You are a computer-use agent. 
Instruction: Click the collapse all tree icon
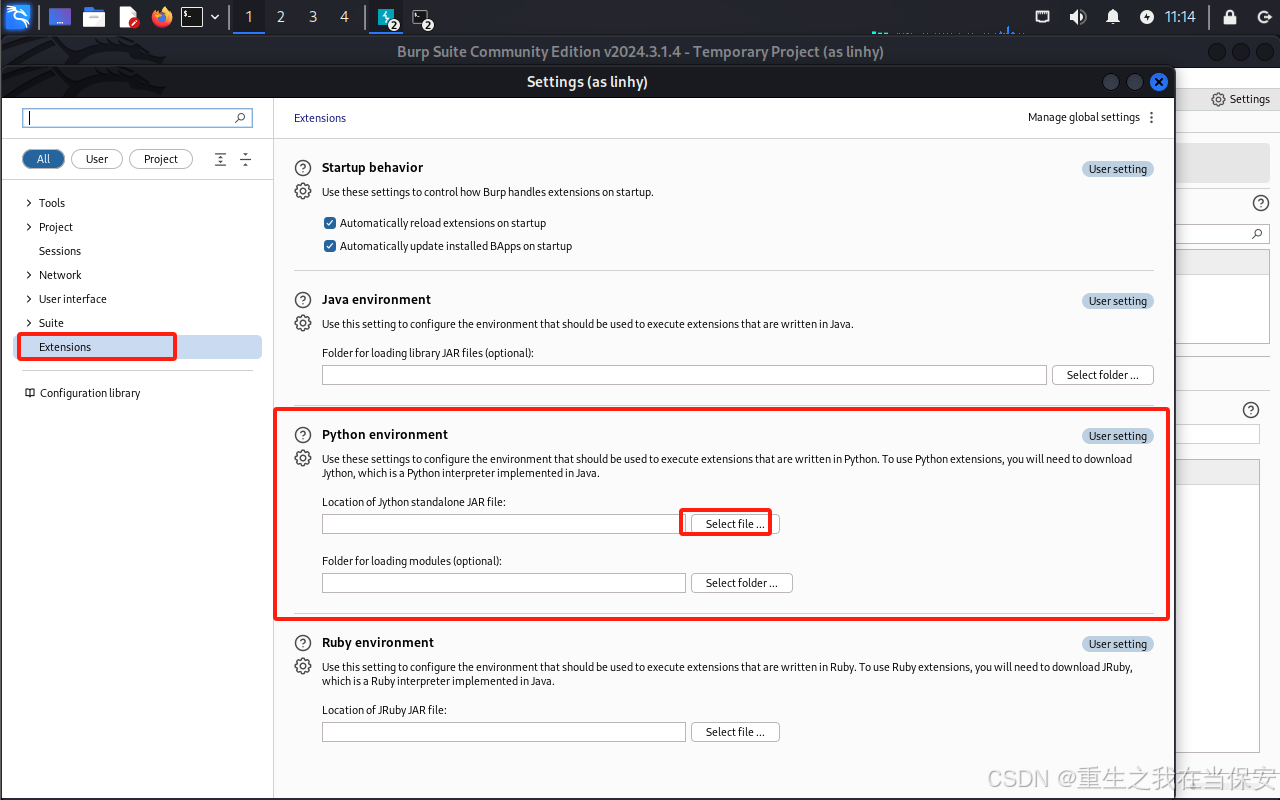point(245,159)
